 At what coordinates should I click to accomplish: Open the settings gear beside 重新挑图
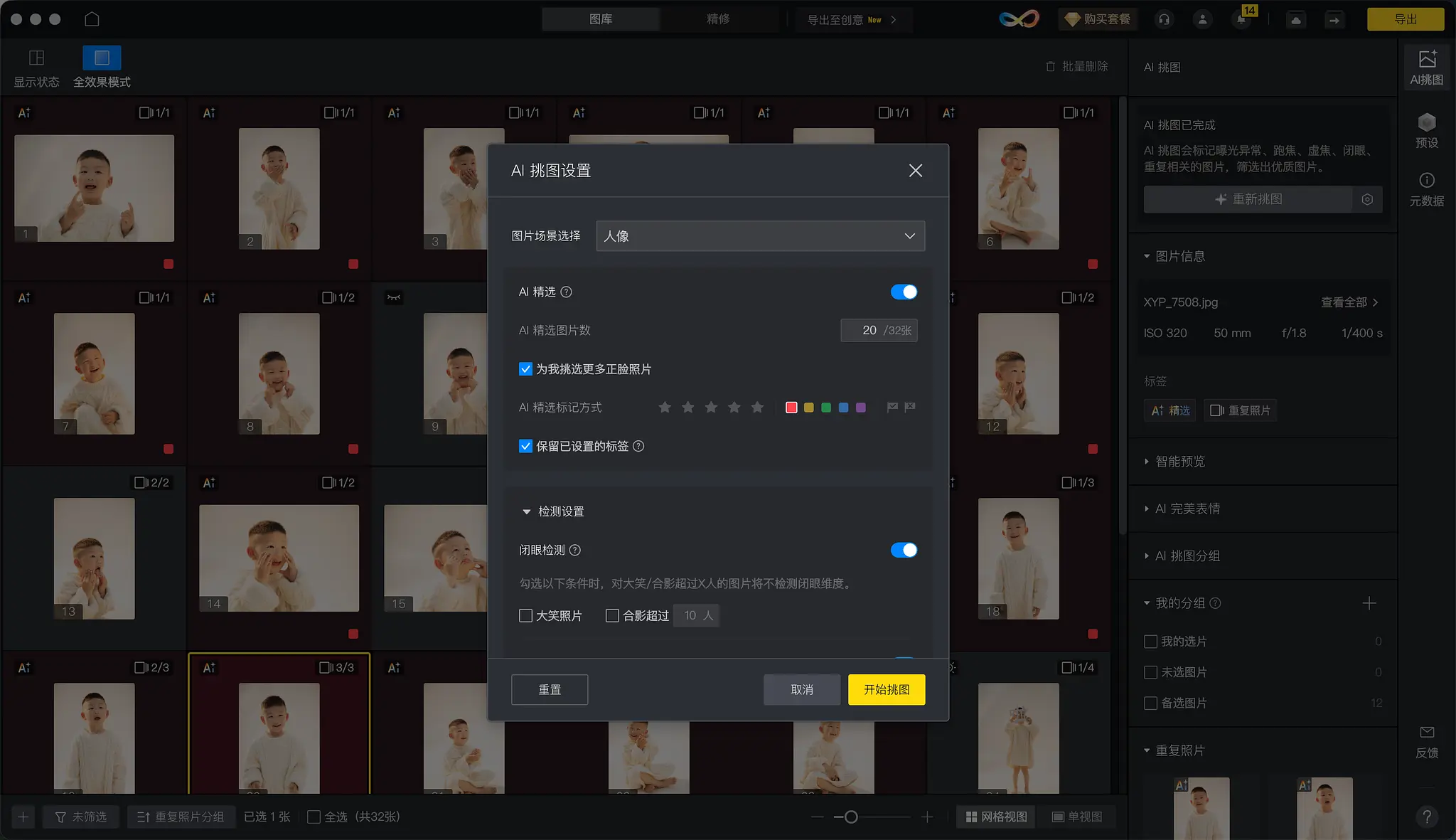(1366, 199)
